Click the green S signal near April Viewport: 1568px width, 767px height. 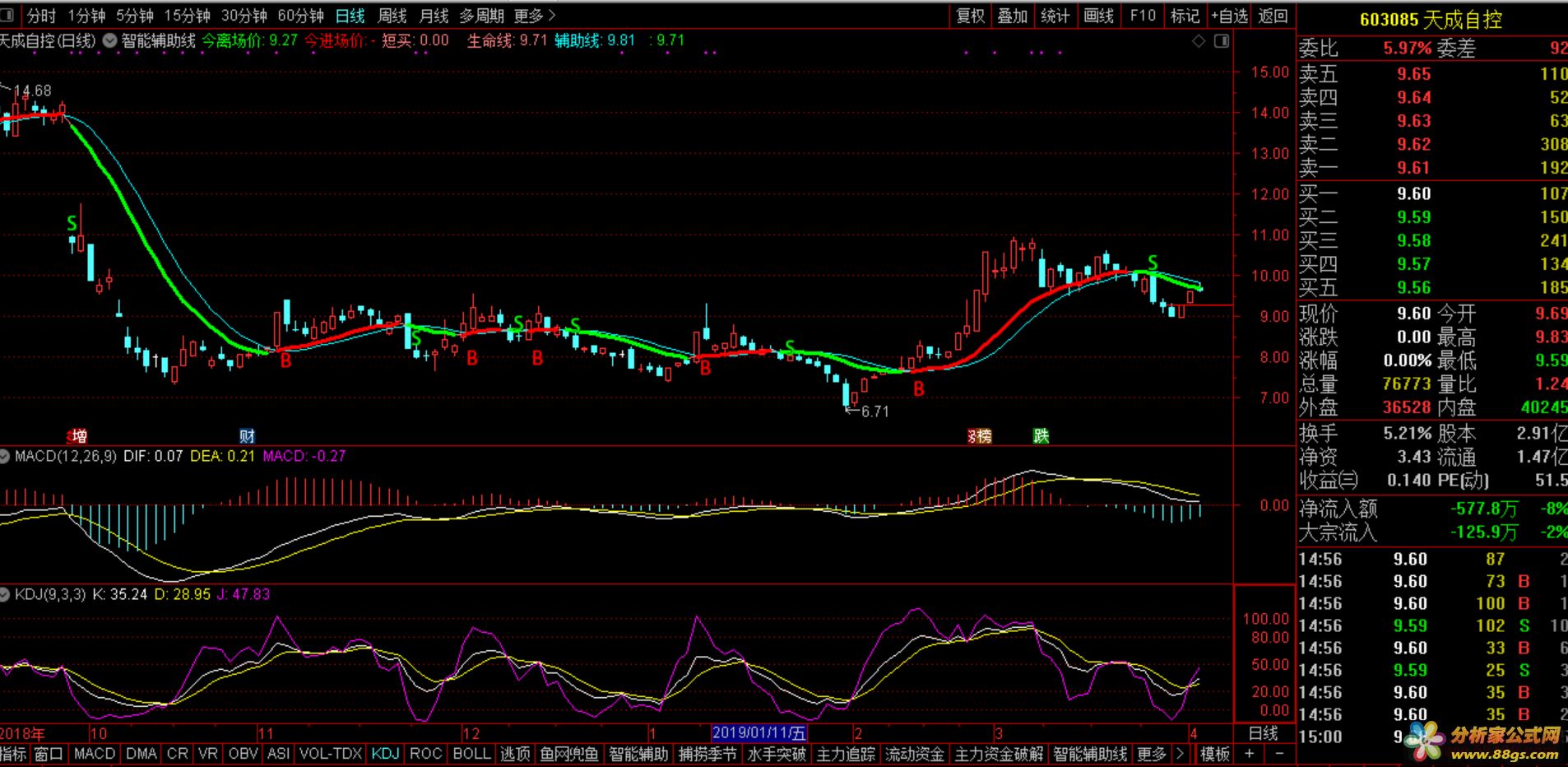(x=1153, y=263)
